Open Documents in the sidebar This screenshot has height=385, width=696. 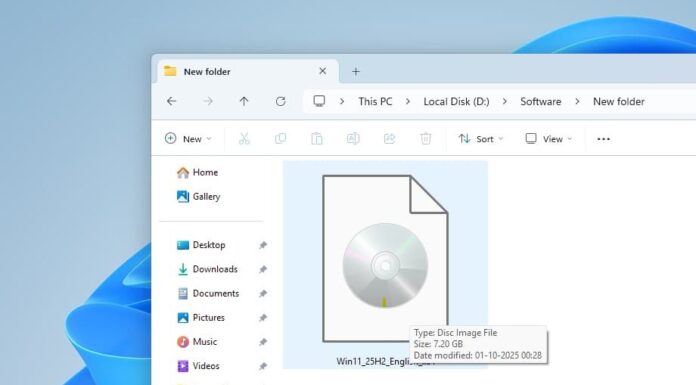[x=208, y=293]
